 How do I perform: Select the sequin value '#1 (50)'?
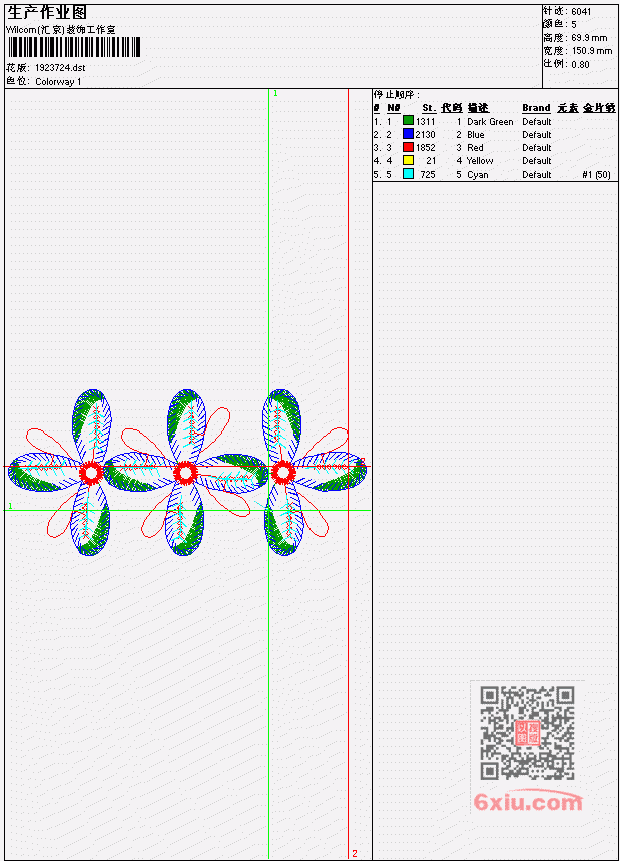[596, 175]
